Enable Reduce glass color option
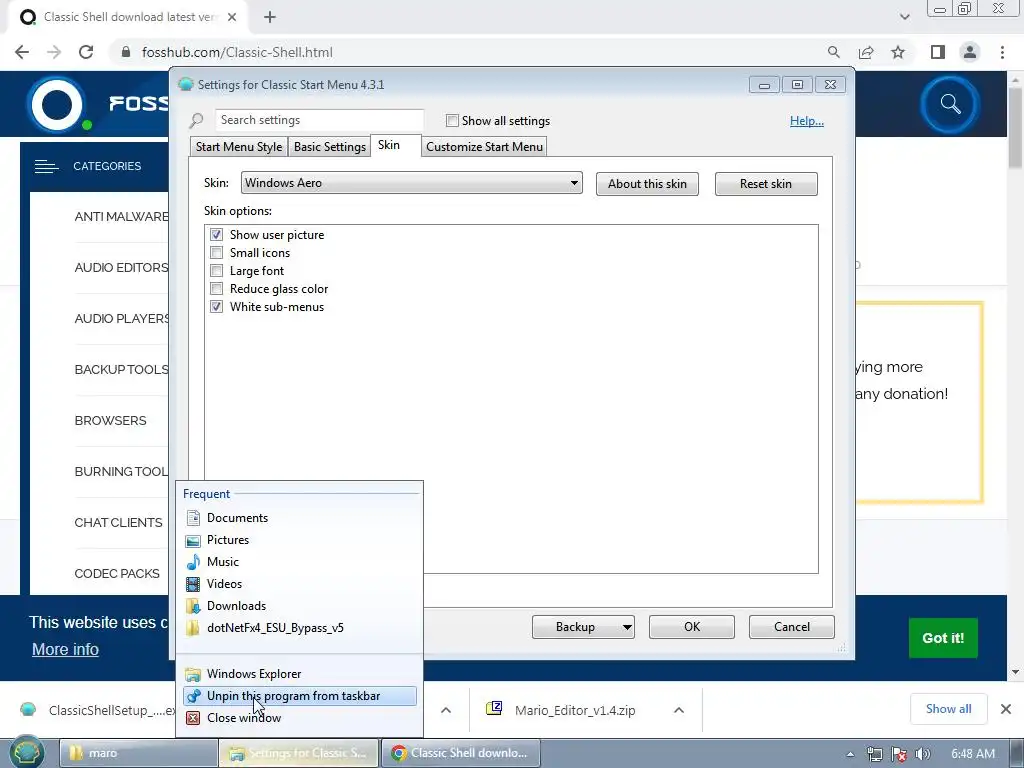The height and width of the screenshot is (768, 1024). tap(216, 289)
